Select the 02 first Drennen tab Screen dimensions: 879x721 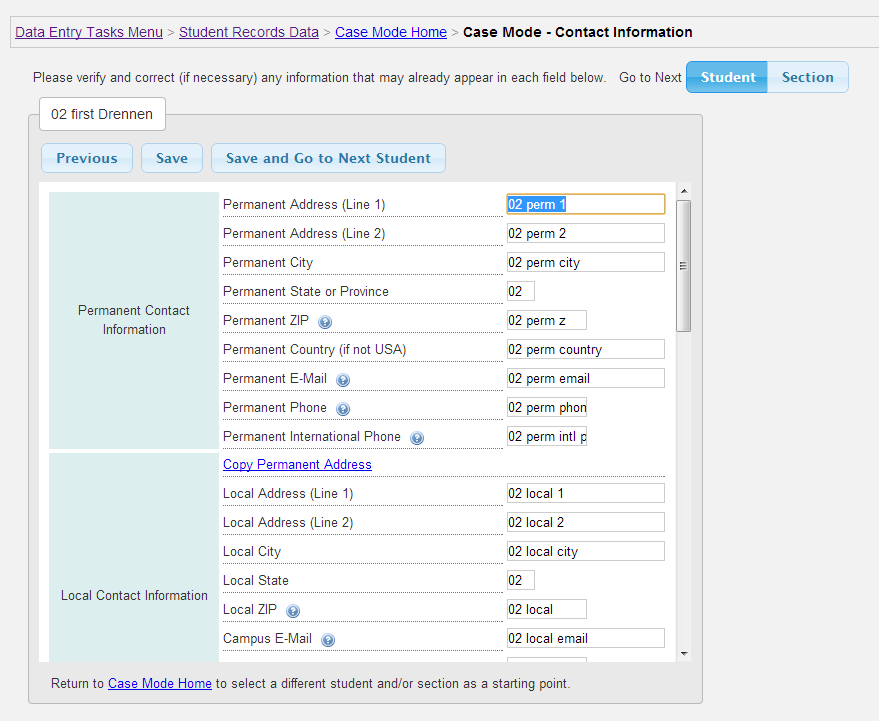(x=102, y=114)
